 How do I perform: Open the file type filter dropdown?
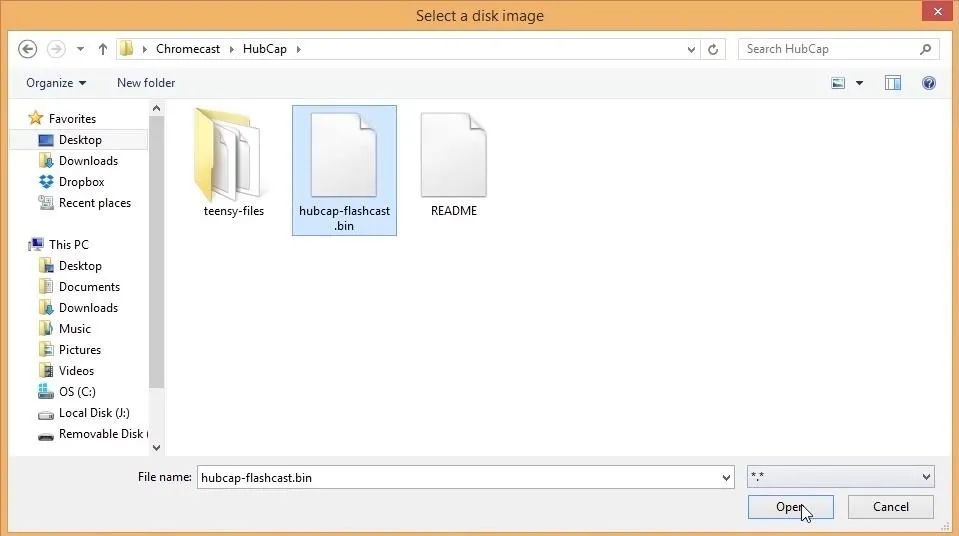coord(840,477)
